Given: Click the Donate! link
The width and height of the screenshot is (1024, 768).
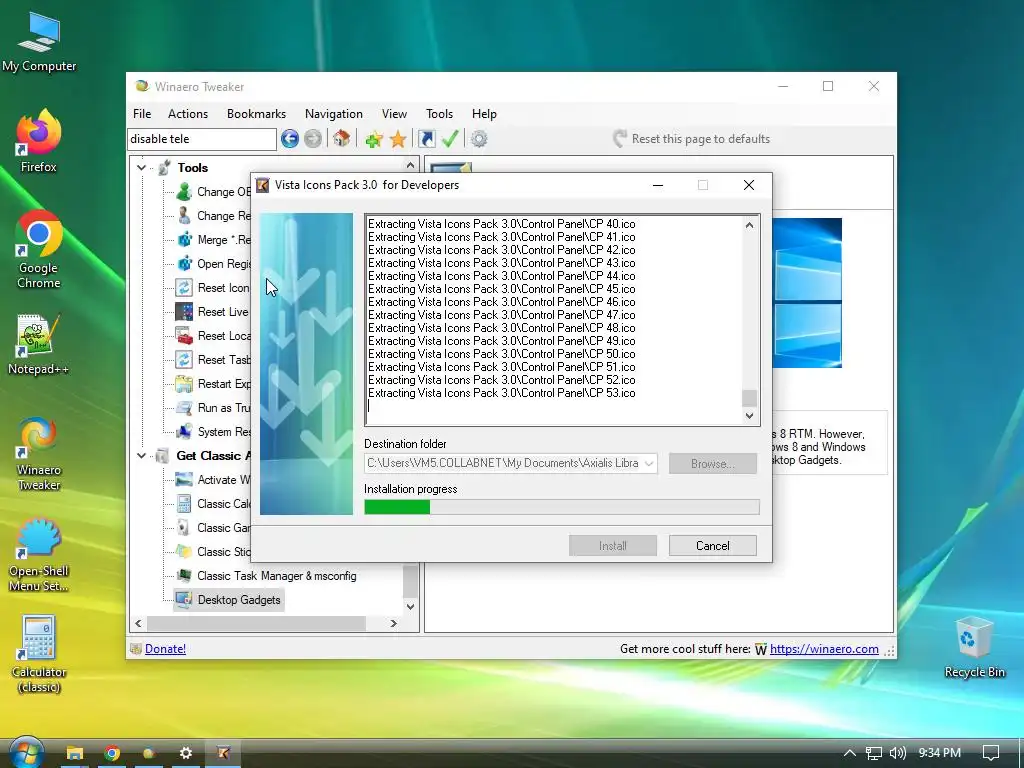Looking at the screenshot, I should (x=165, y=648).
